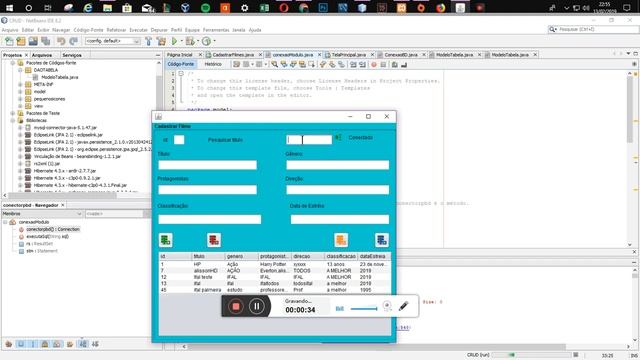Click the blue database search icon
640x360 pixels.
[x=382, y=240]
